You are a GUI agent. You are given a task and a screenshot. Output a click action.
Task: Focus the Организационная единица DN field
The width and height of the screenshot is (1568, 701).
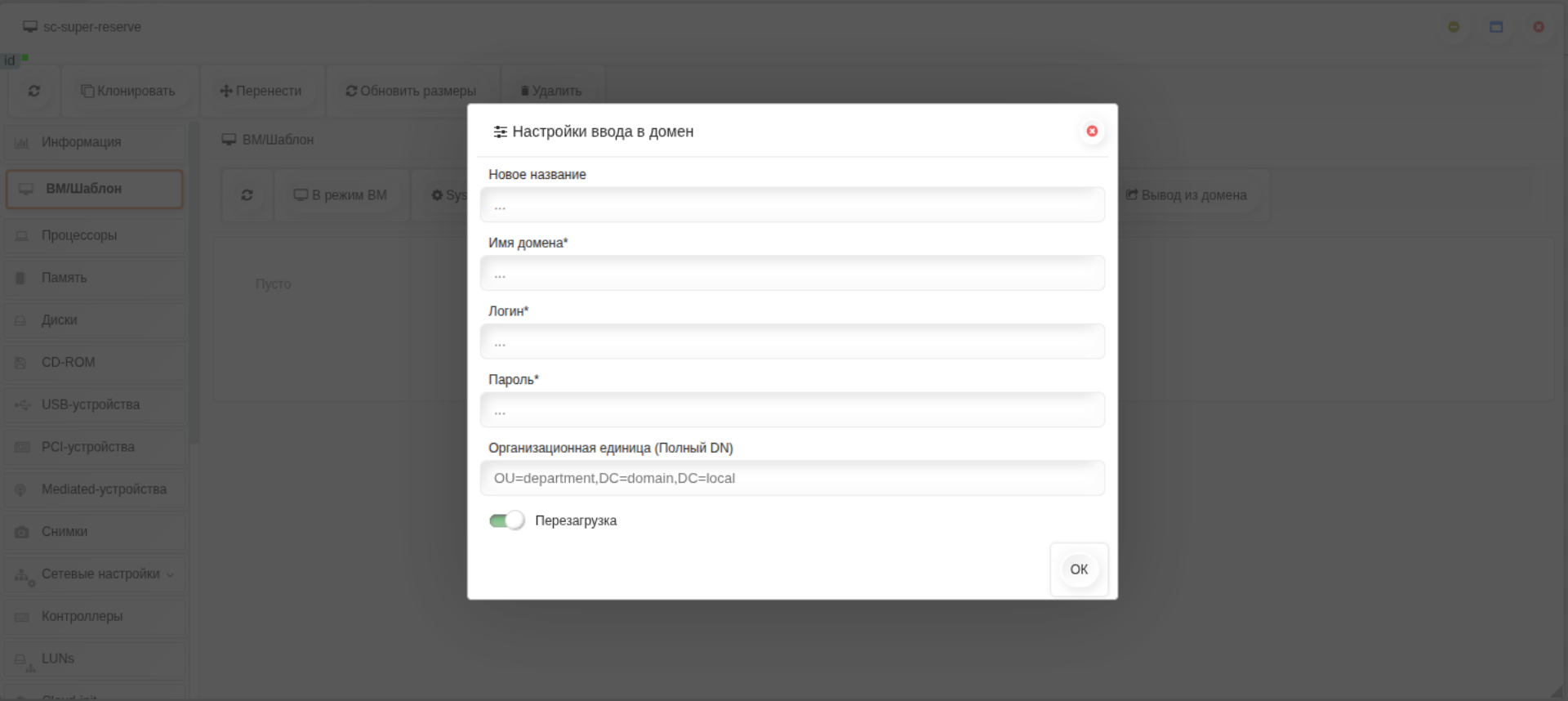pyautogui.click(x=792, y=478)
